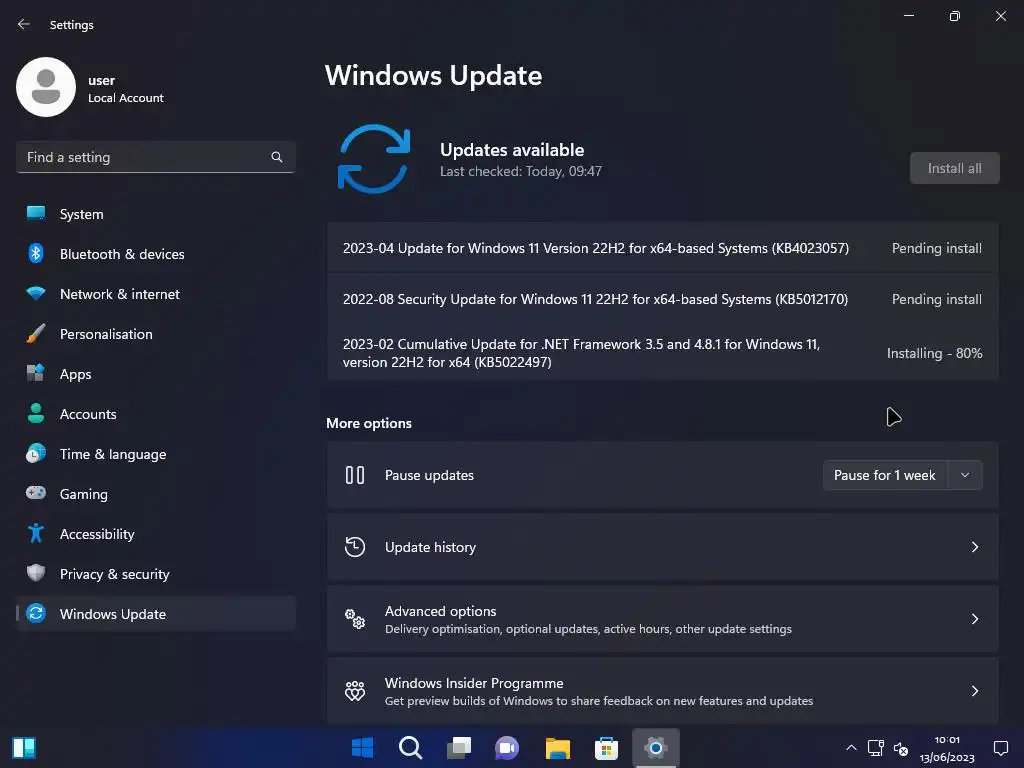The height and width of the screenshot is (768, 1024).
Task: Show hidden system tray icons
Action: pos(851,748)
